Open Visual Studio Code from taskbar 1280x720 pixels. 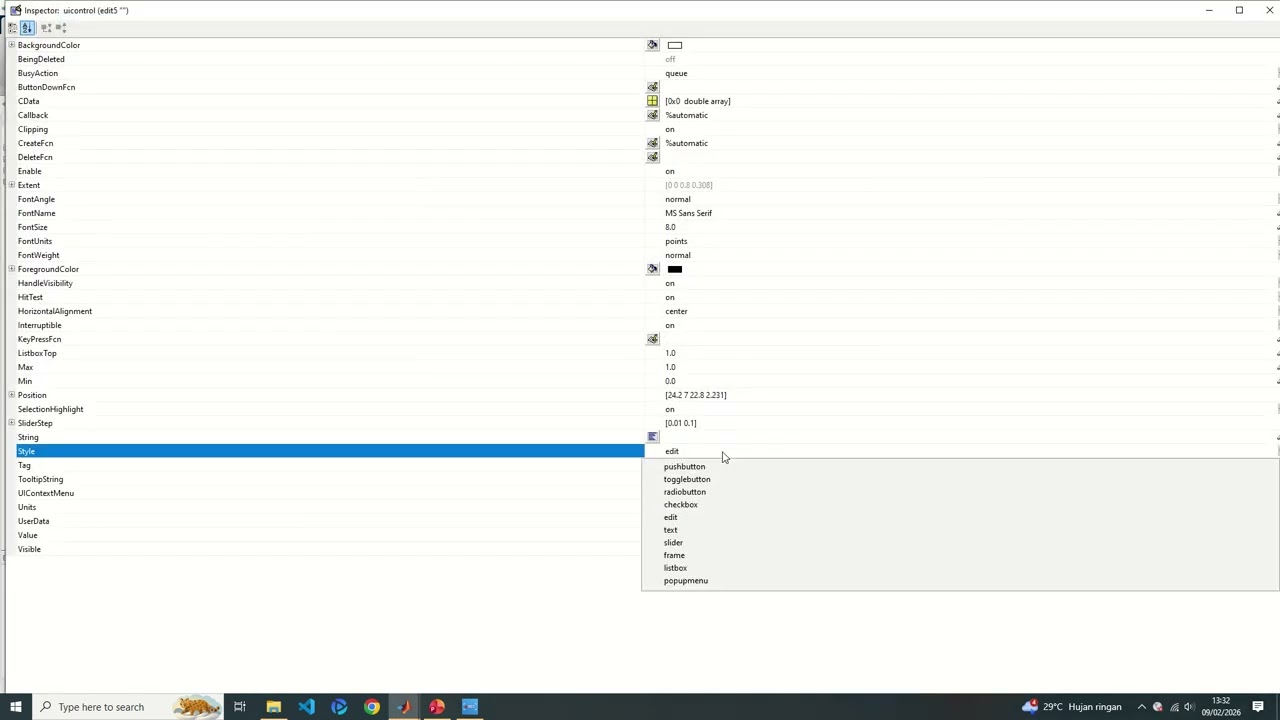click(x=306, y=707)
